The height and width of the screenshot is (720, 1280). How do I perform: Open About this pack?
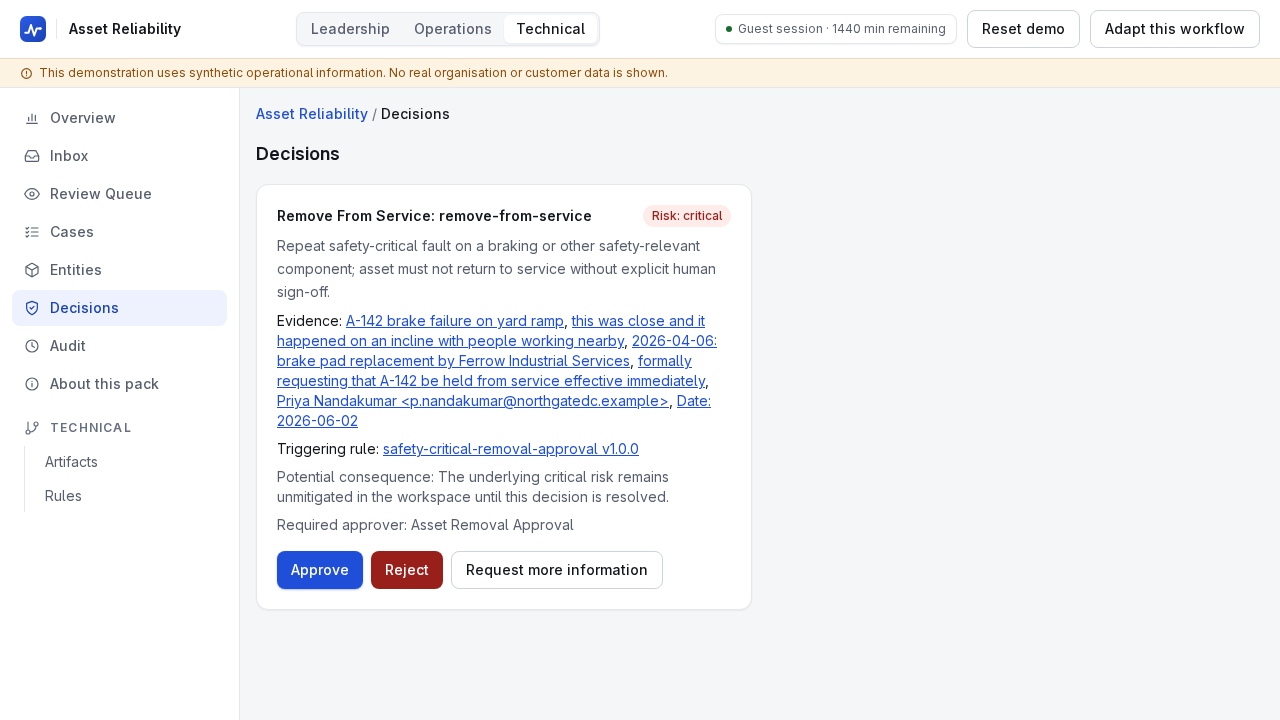(x=119, y=384)
